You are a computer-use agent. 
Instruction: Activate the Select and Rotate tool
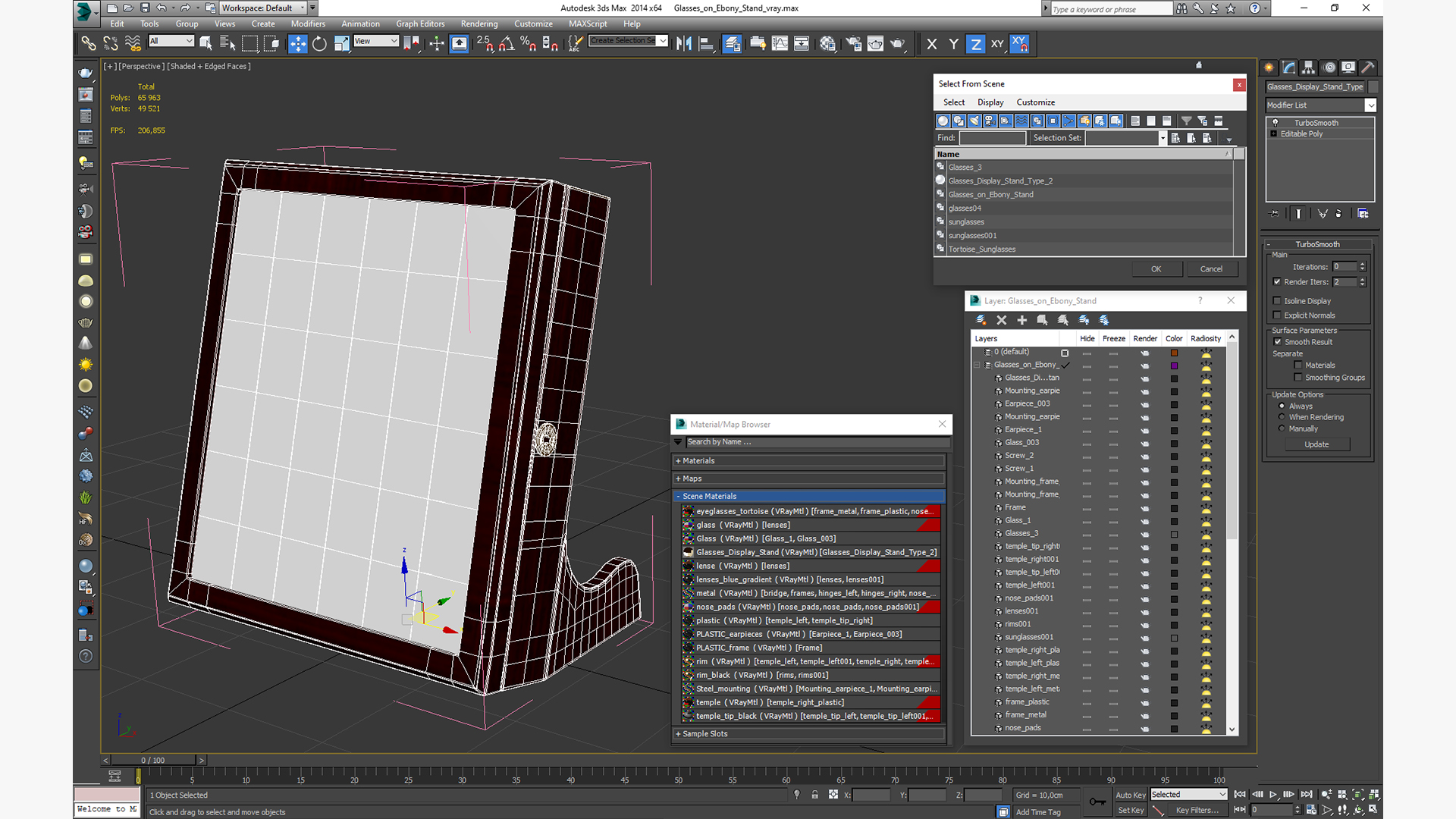pyautogui.click(x=319, y=44)
